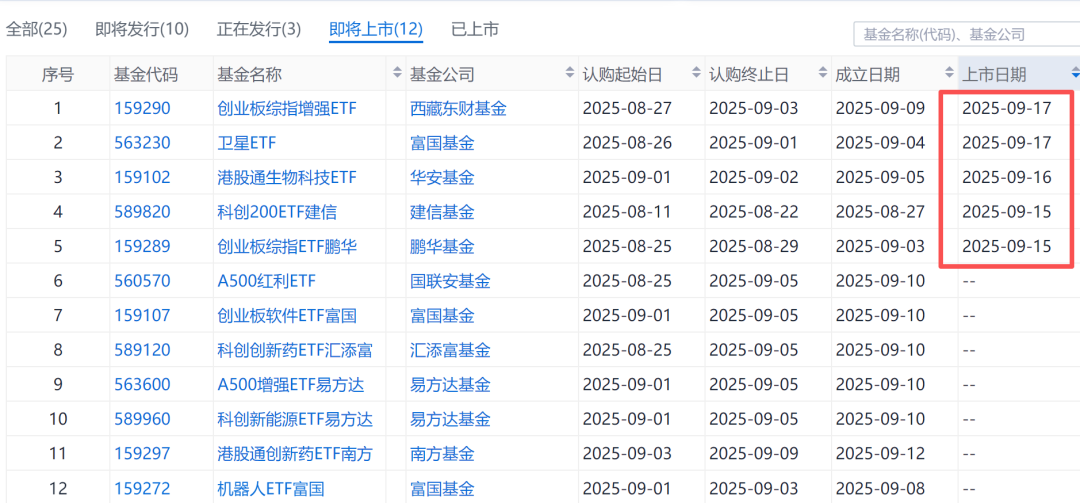Open the 正在发行(3) tab
The height and width of the screenshot is (503, 1080).
259,29
